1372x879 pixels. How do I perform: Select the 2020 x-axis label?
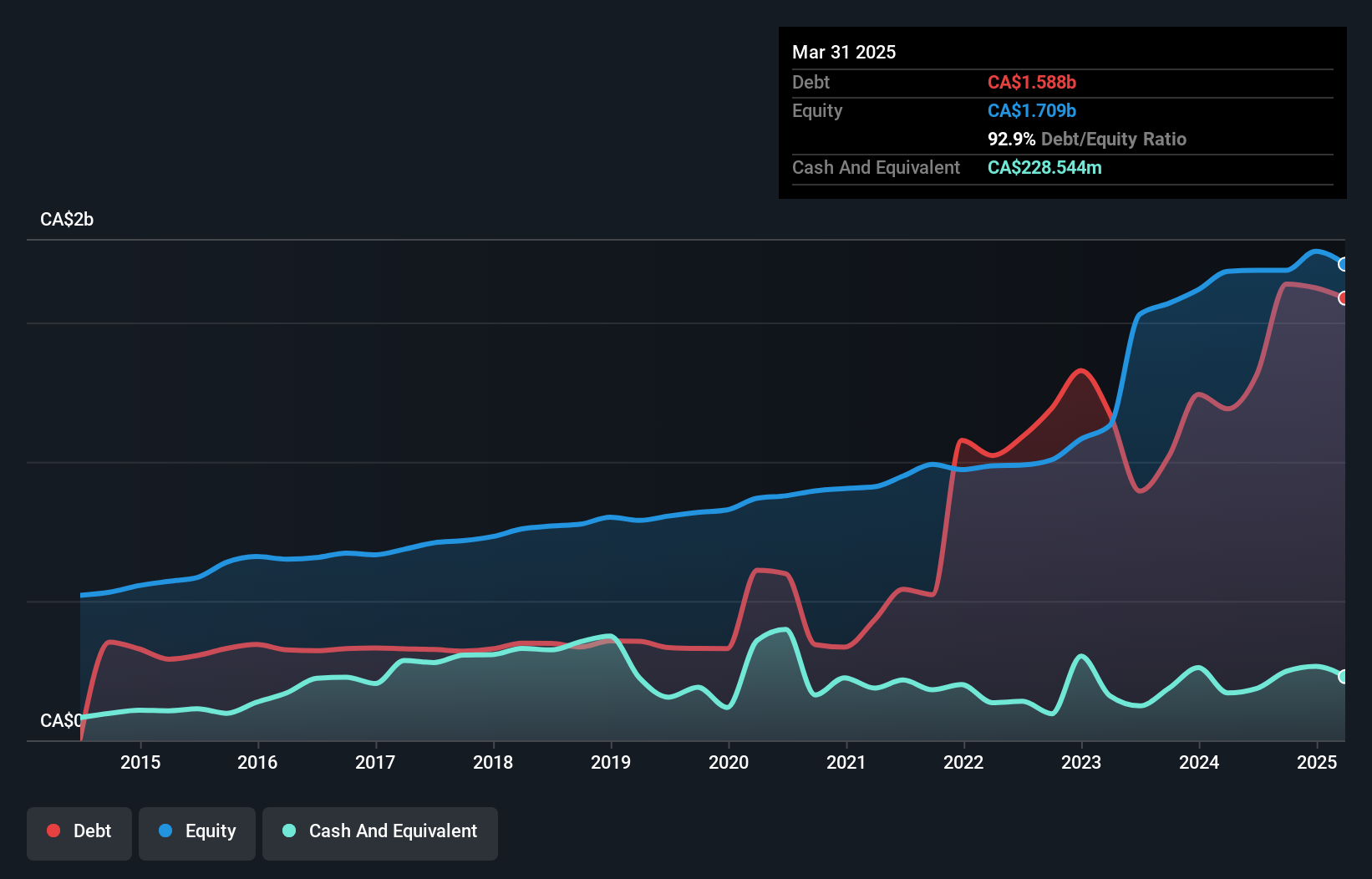tap(729, 762)
